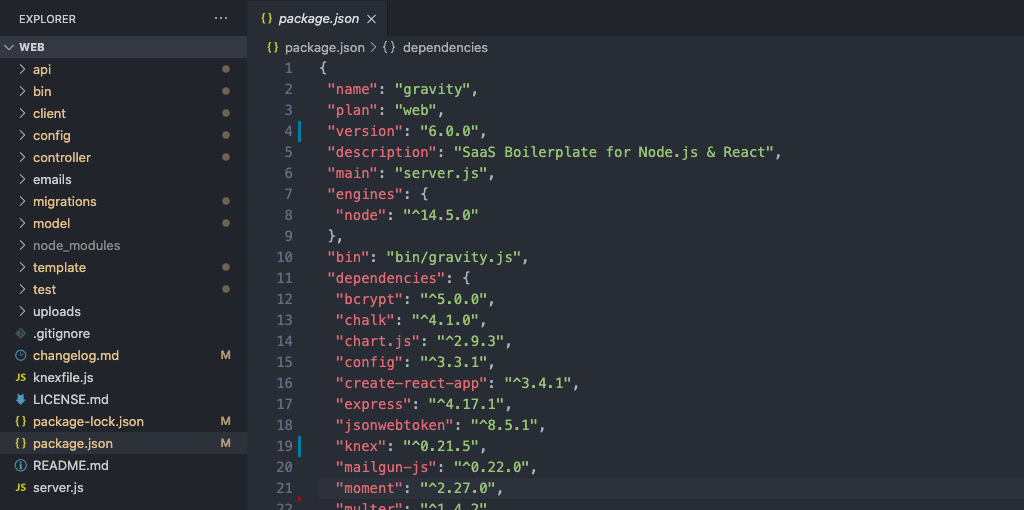The image size is (1024, 510).
Task: Click the "mailgun-js" dependency key
Action: [x=387, y=467]
